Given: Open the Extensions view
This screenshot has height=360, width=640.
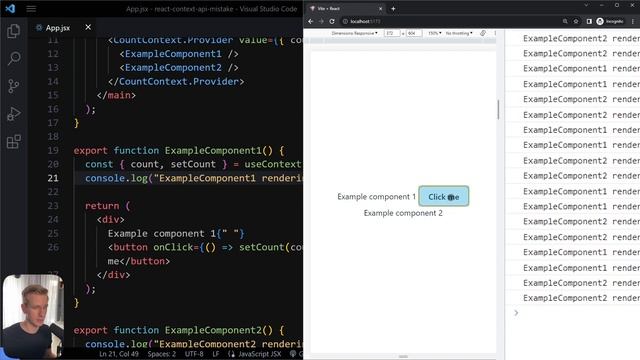Looking at the screenshot, I should point(13,142).
